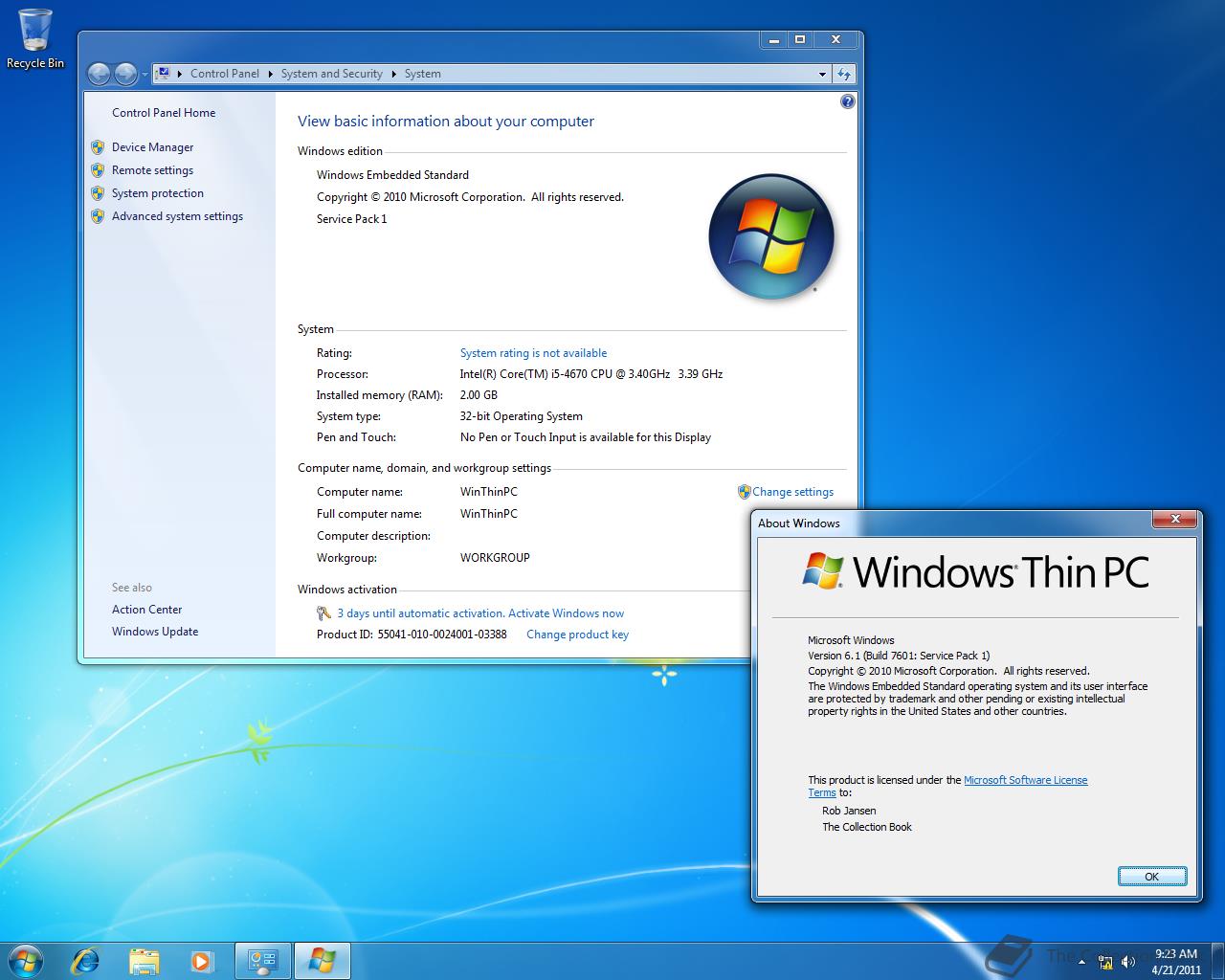Screen dimensions: 1225x980
Task: Click 'Rob Jansen' licensee name text
Action: click(849, 811)
